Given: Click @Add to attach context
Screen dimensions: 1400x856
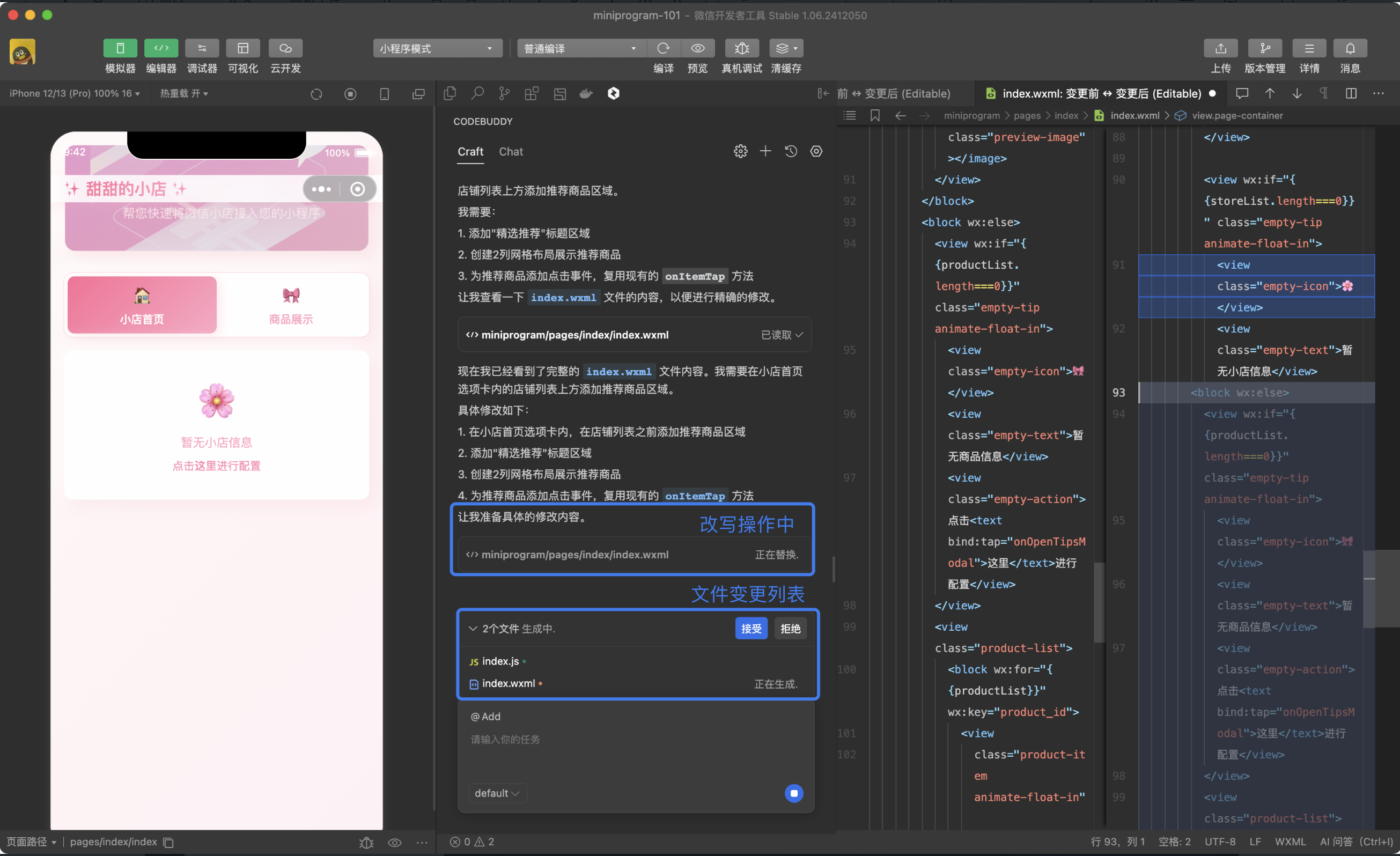Looking at the screenshot, I should (x=486, y=716).
